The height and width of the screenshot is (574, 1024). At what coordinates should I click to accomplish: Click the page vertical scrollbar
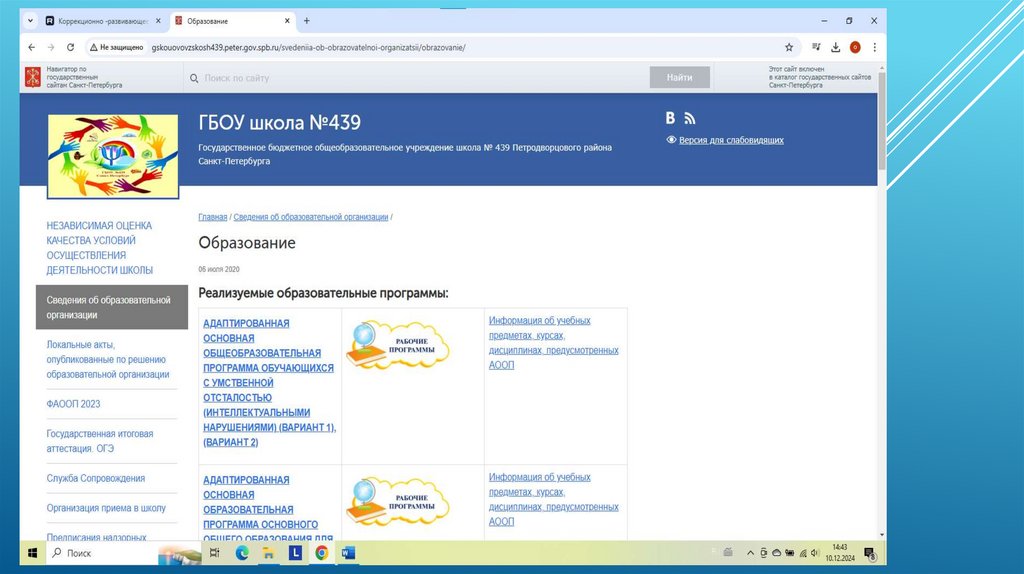click(881, 300)
